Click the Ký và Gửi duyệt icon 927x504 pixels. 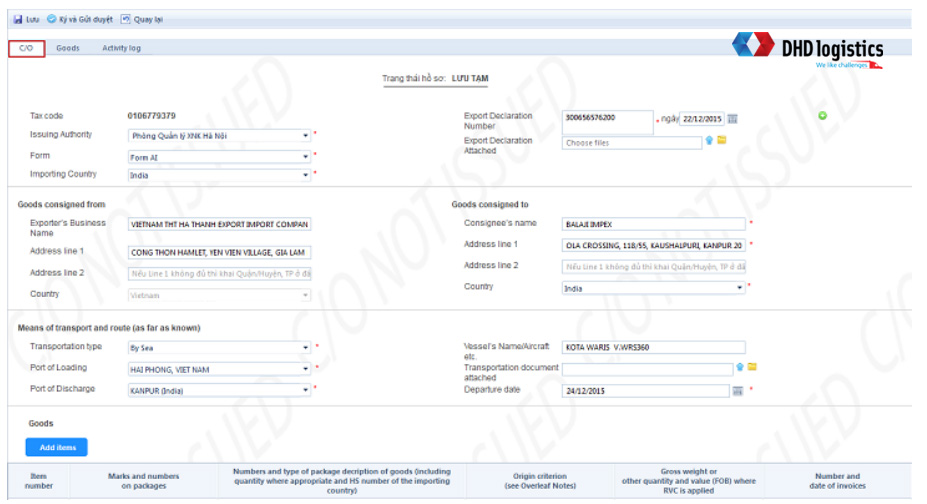click(x=52, y=19)
